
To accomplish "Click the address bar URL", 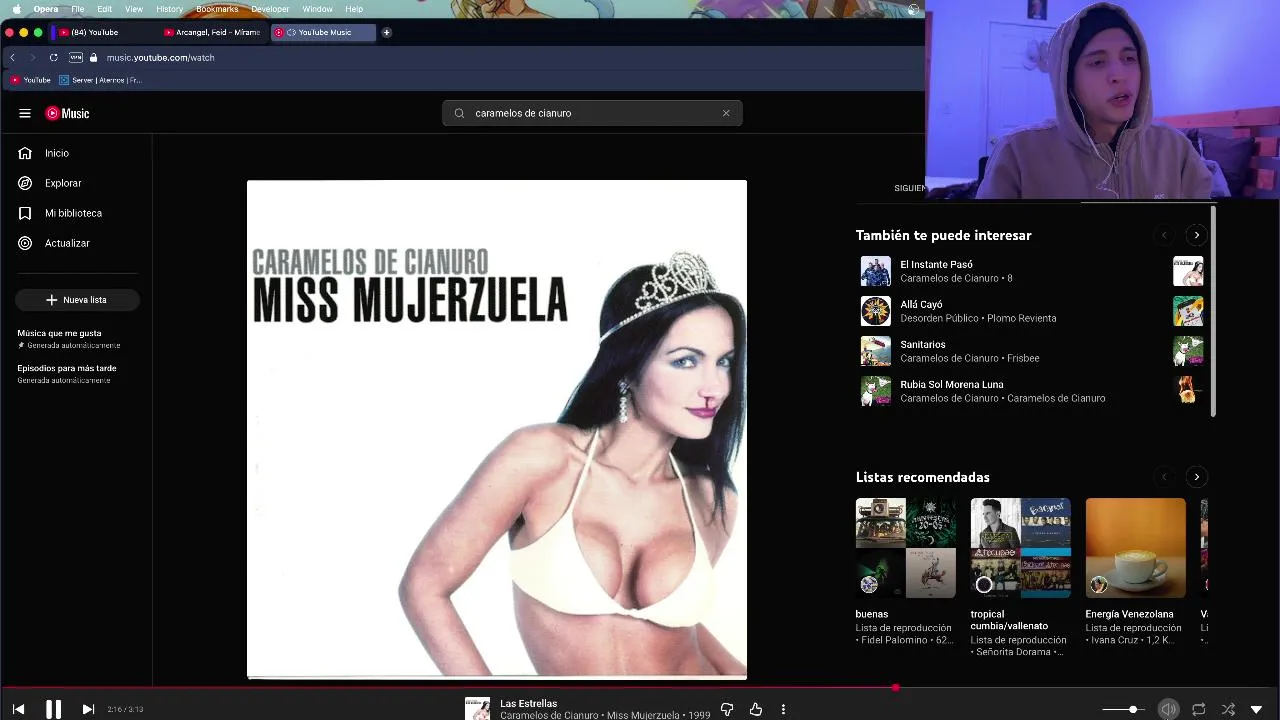I will [x=161, y=57].
